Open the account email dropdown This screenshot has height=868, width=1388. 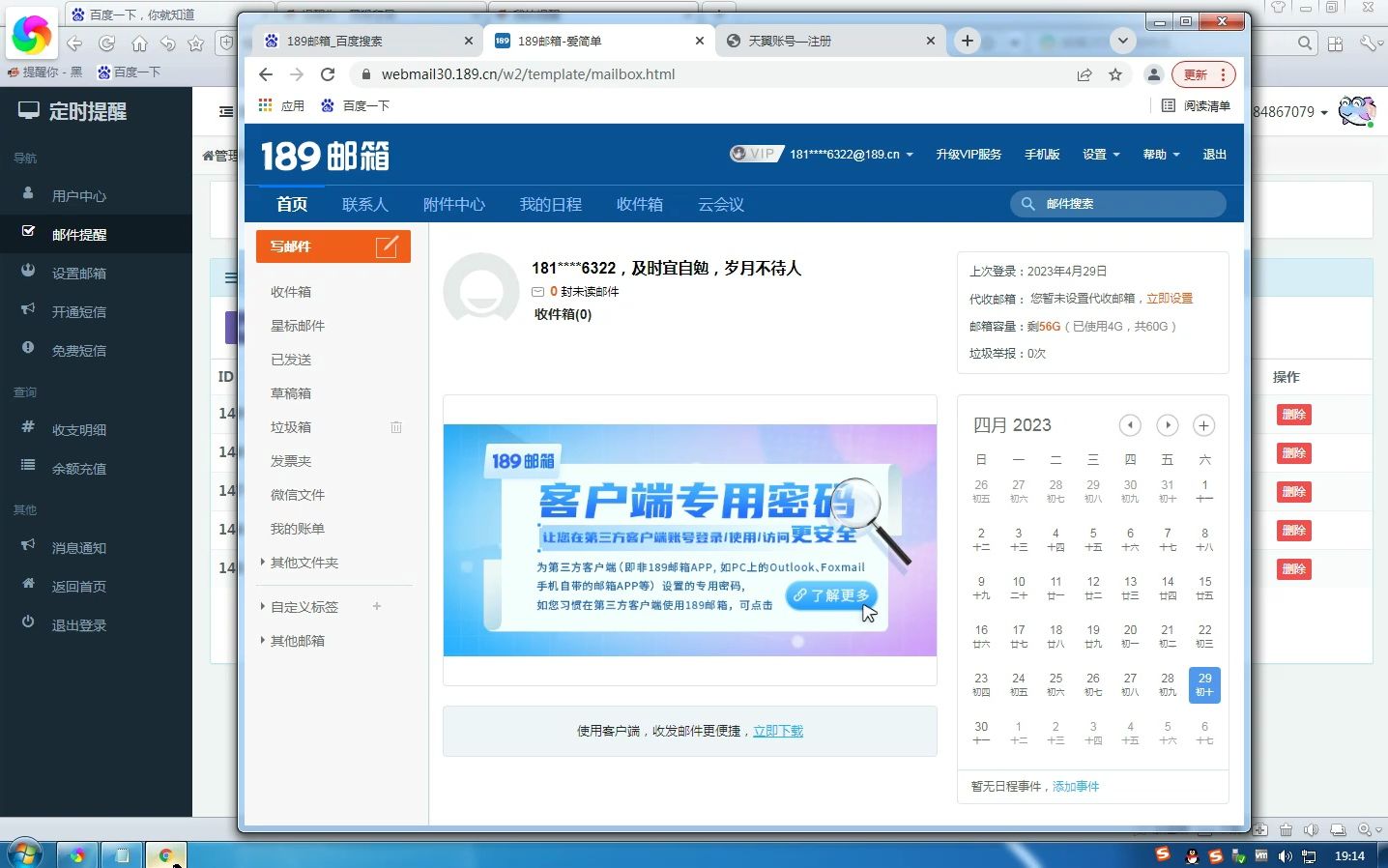[x=852, y=154]
